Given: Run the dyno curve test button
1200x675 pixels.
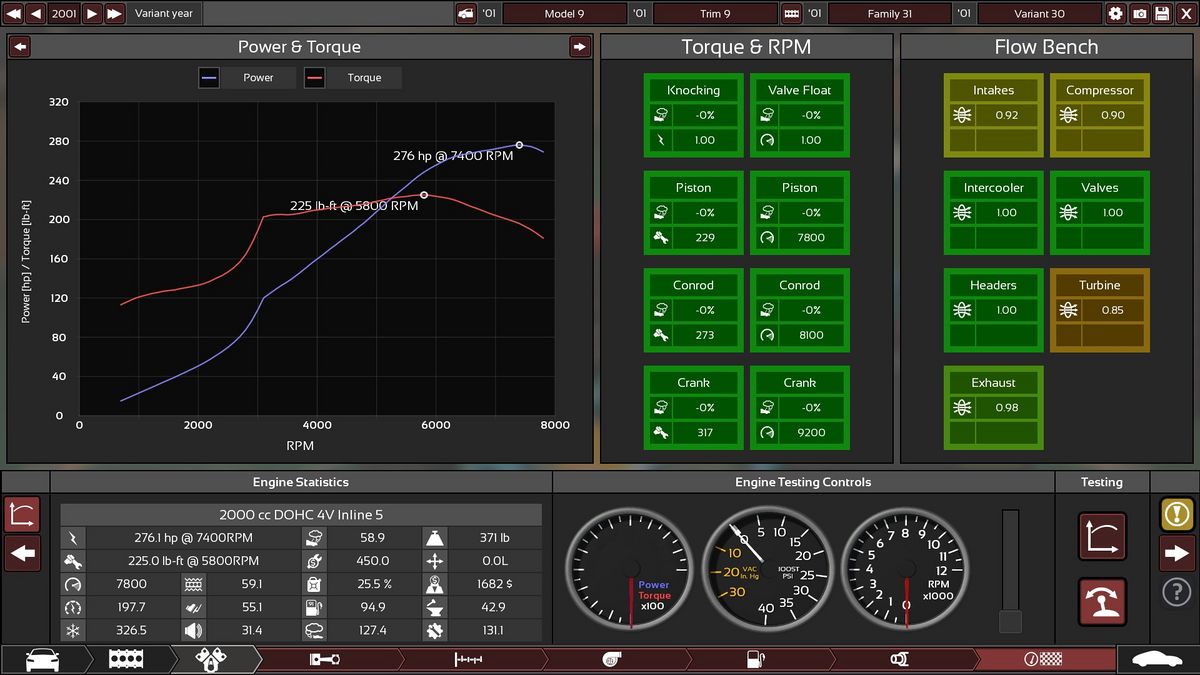Looking at the screenshot, I should pos(1102,536).
